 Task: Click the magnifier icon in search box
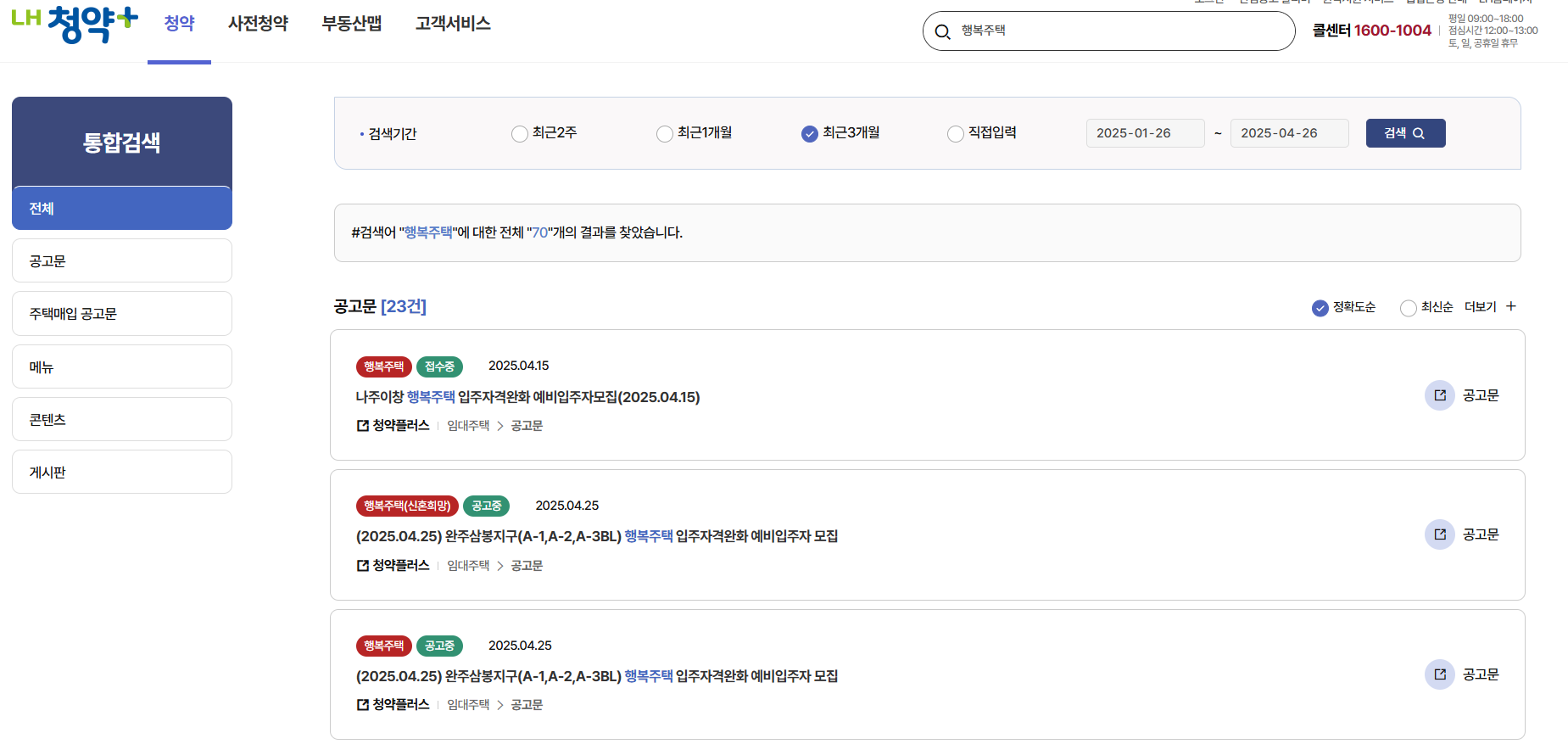[x=942, y=32]
